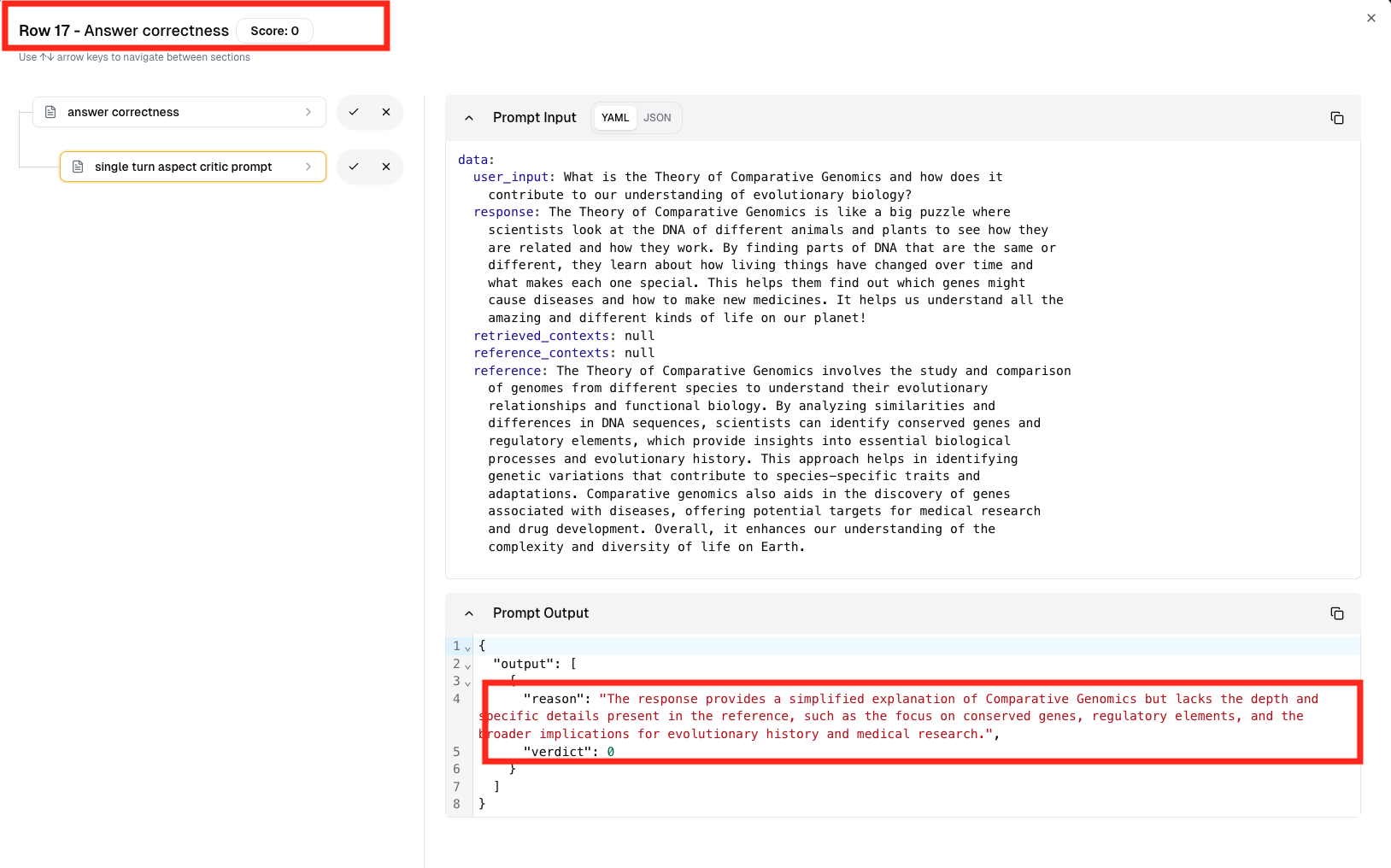Click the "verdict" key in output
The image size is (1391, 868).
557,752
